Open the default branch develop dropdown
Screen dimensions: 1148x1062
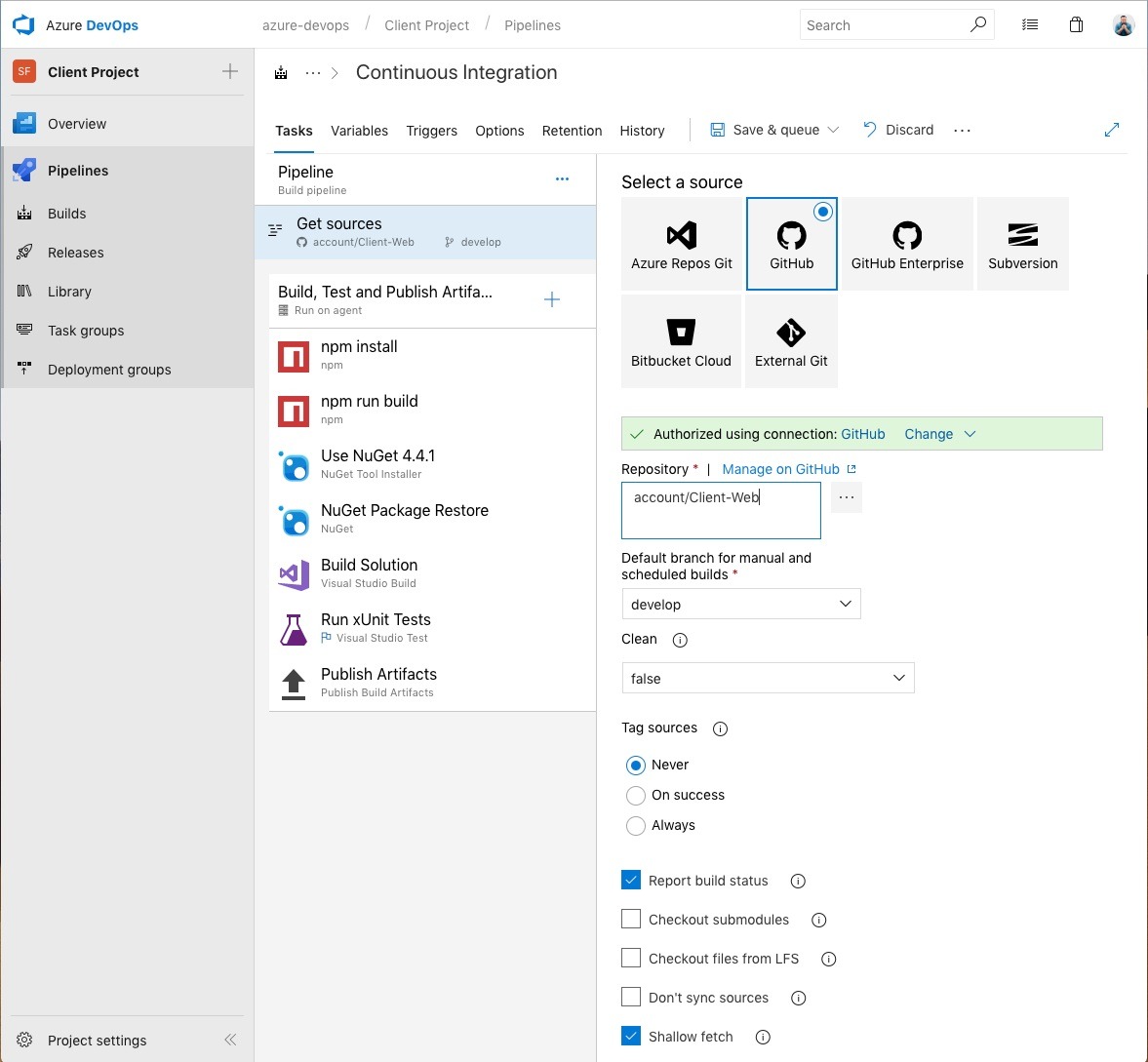[741, 605]
